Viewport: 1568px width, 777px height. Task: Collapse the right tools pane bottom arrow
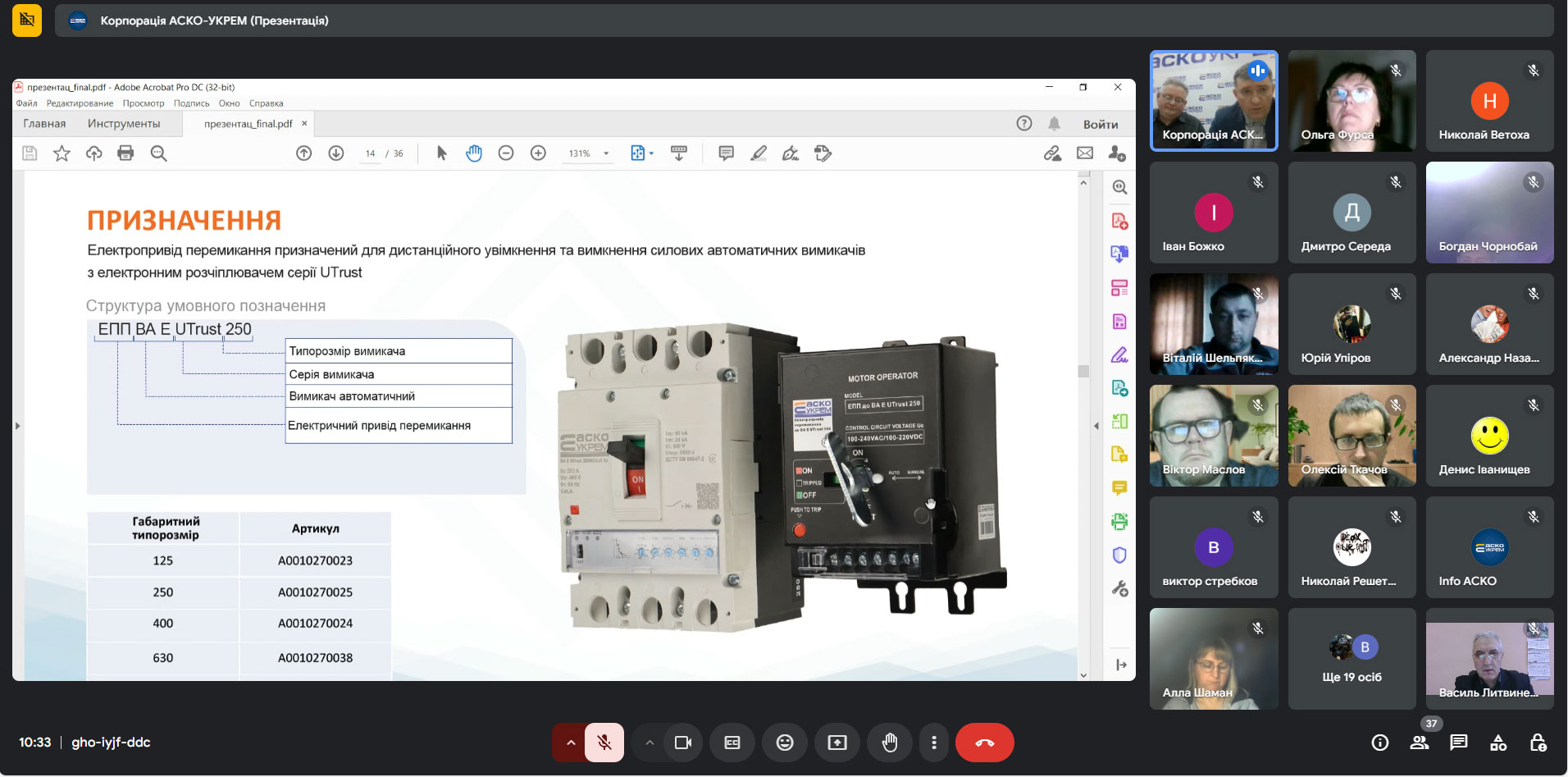click(x=1121, y=665)
